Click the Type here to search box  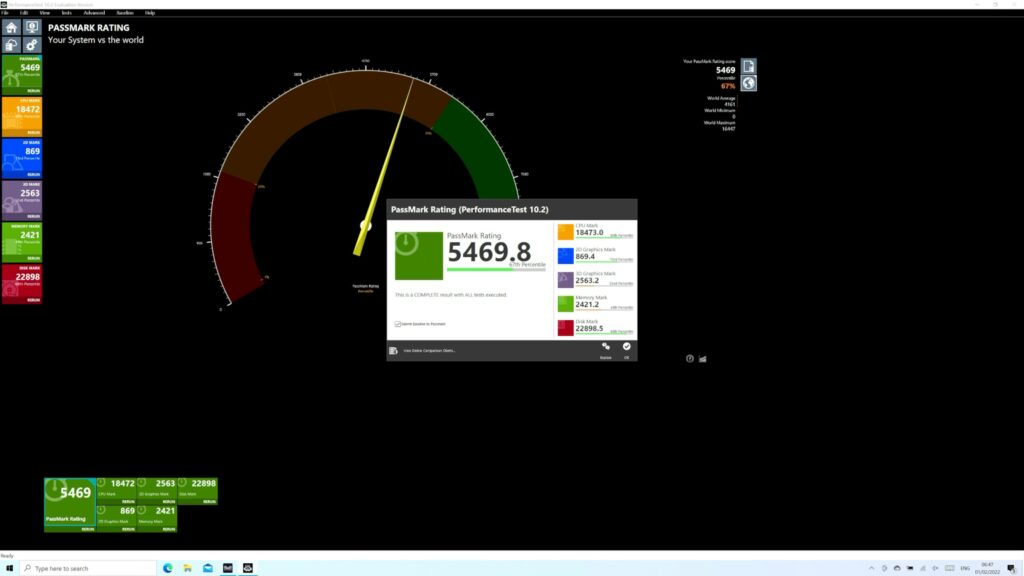click(89, 568)
